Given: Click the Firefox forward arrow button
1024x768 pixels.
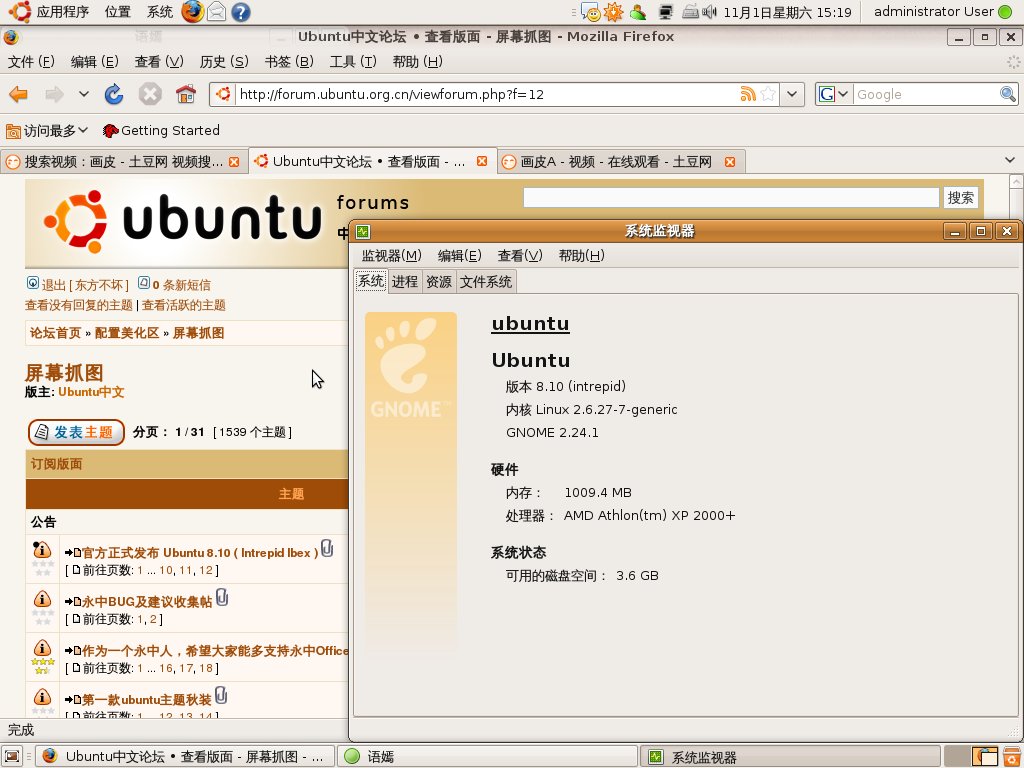Looking at the screenshot, I should tap(54, 94).
